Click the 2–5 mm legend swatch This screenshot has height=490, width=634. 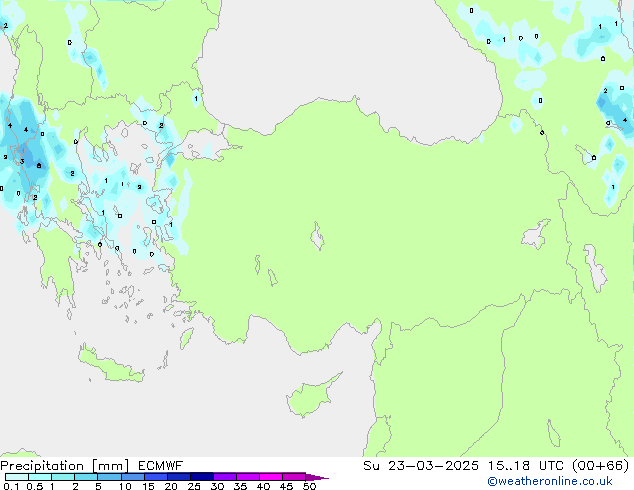86,477
